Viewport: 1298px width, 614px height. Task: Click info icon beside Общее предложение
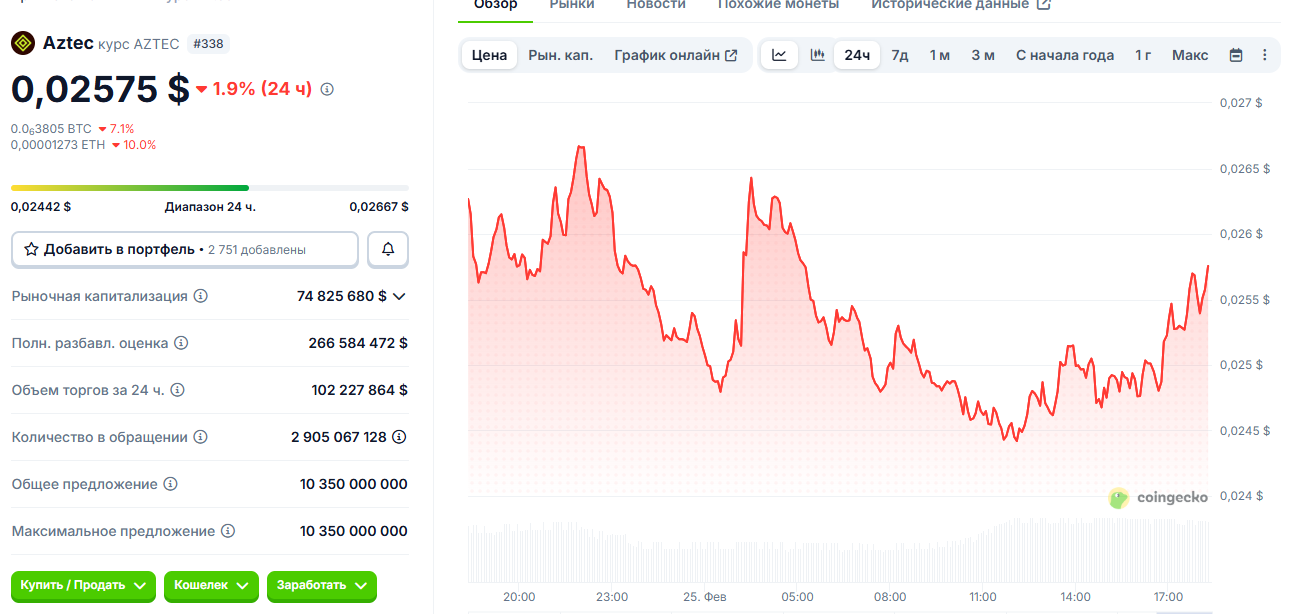[170, 484]
